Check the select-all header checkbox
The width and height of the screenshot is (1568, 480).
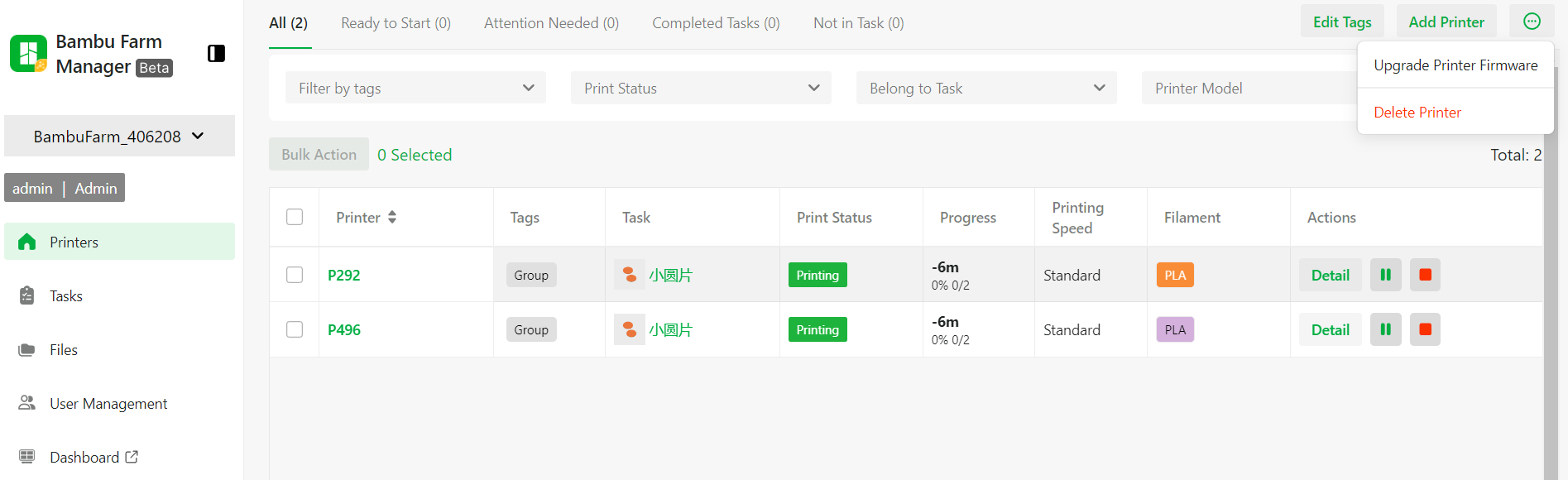(x=295, y=217)
